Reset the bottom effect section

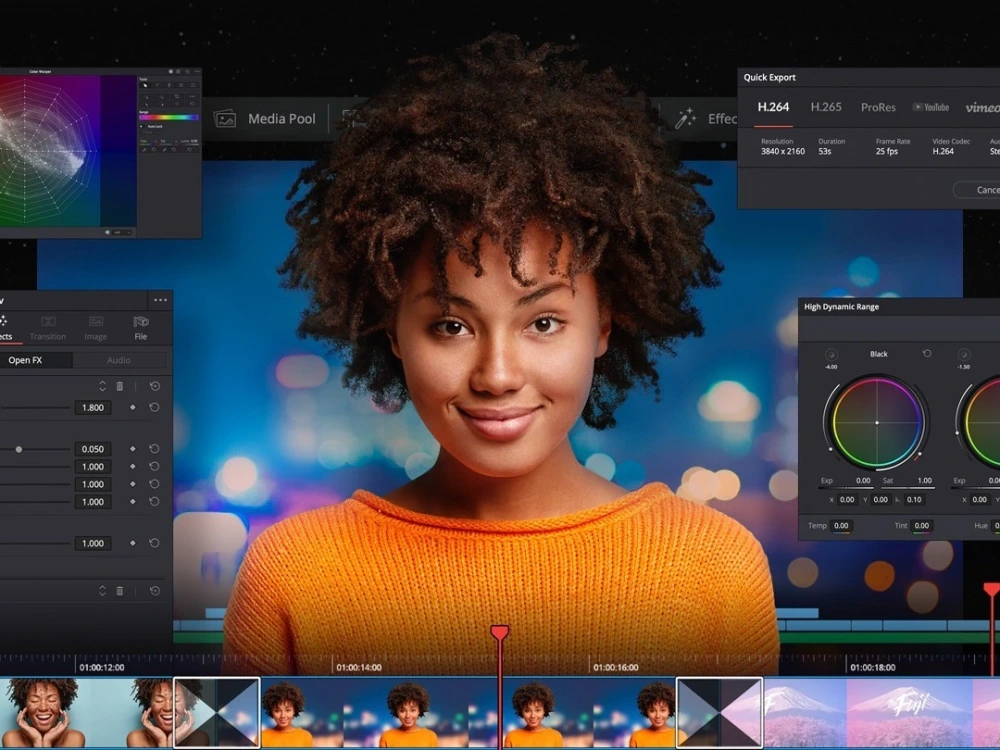[x=154, y=591]
